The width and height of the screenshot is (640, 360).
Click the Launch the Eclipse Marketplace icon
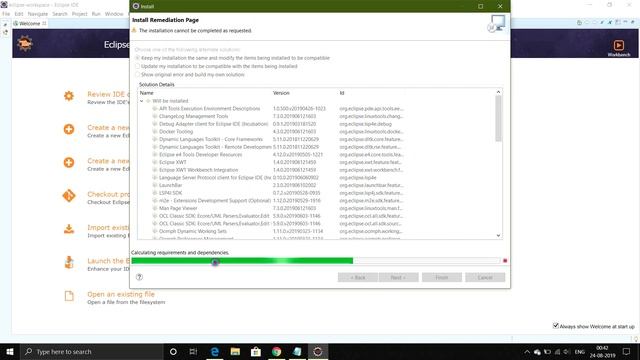pos(69,262)
